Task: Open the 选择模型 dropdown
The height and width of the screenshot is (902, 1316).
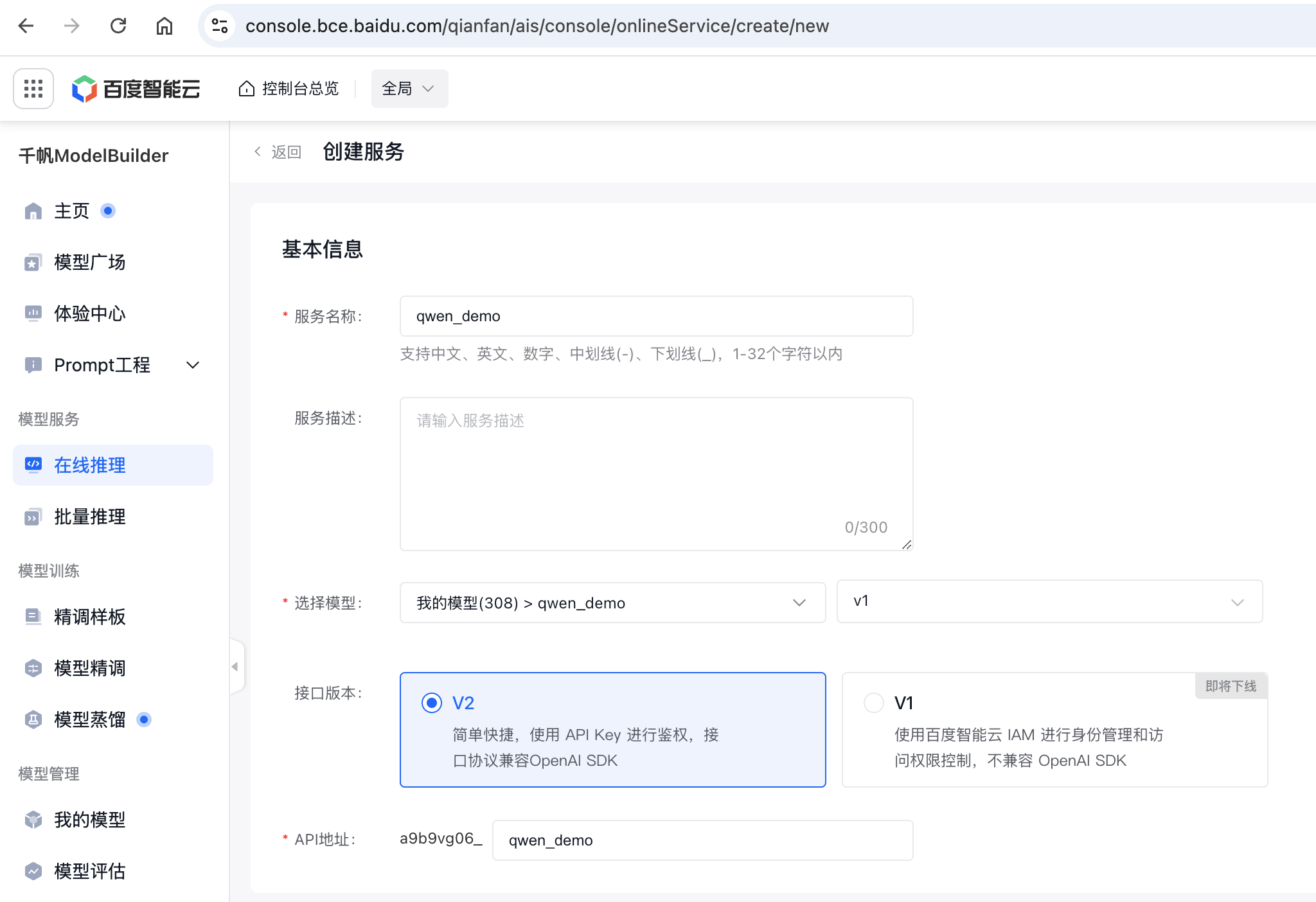Action: [x=612, y=603]
